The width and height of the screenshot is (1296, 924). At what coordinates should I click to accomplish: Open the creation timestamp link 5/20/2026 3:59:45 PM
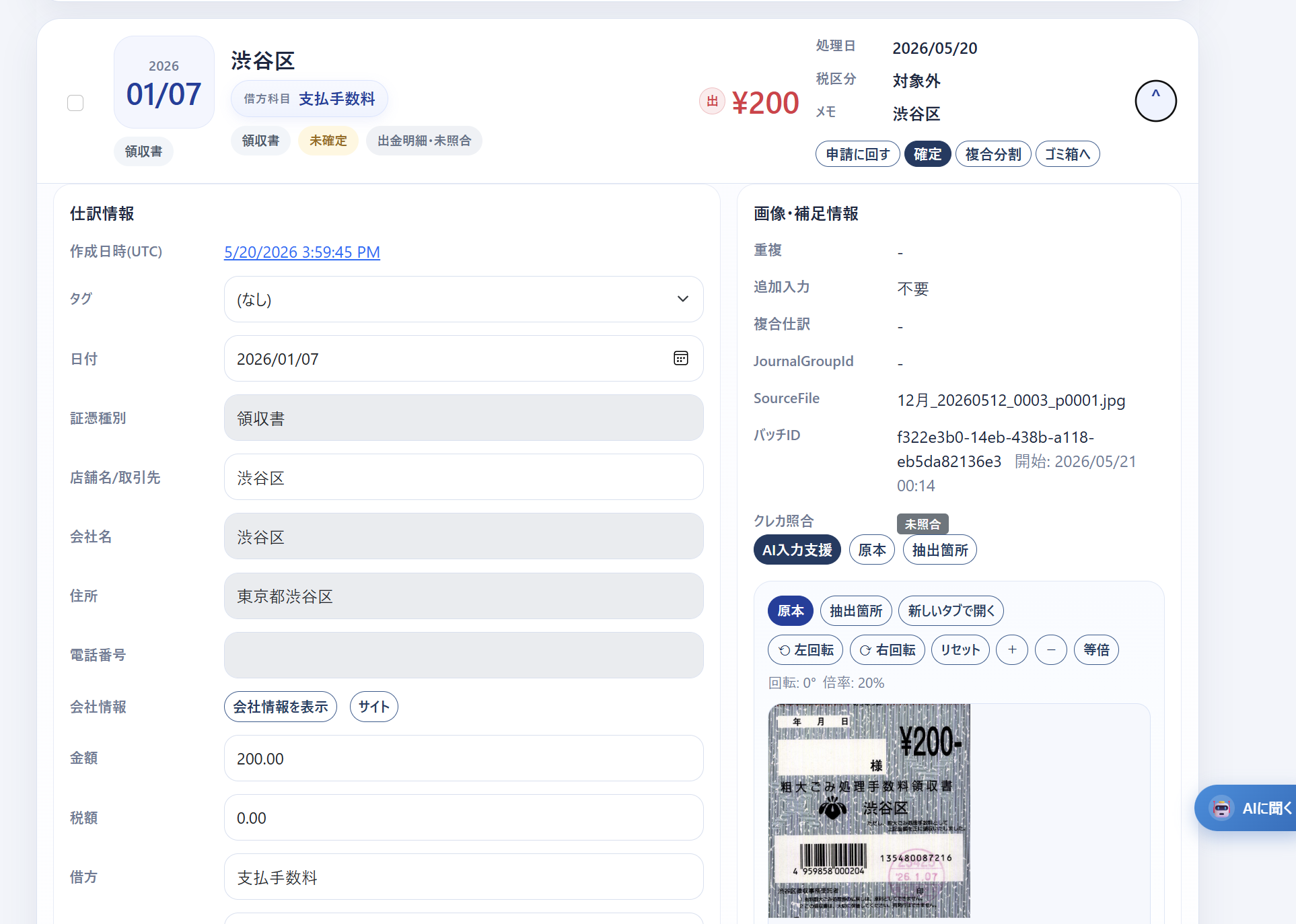click(x=302, y=252)
